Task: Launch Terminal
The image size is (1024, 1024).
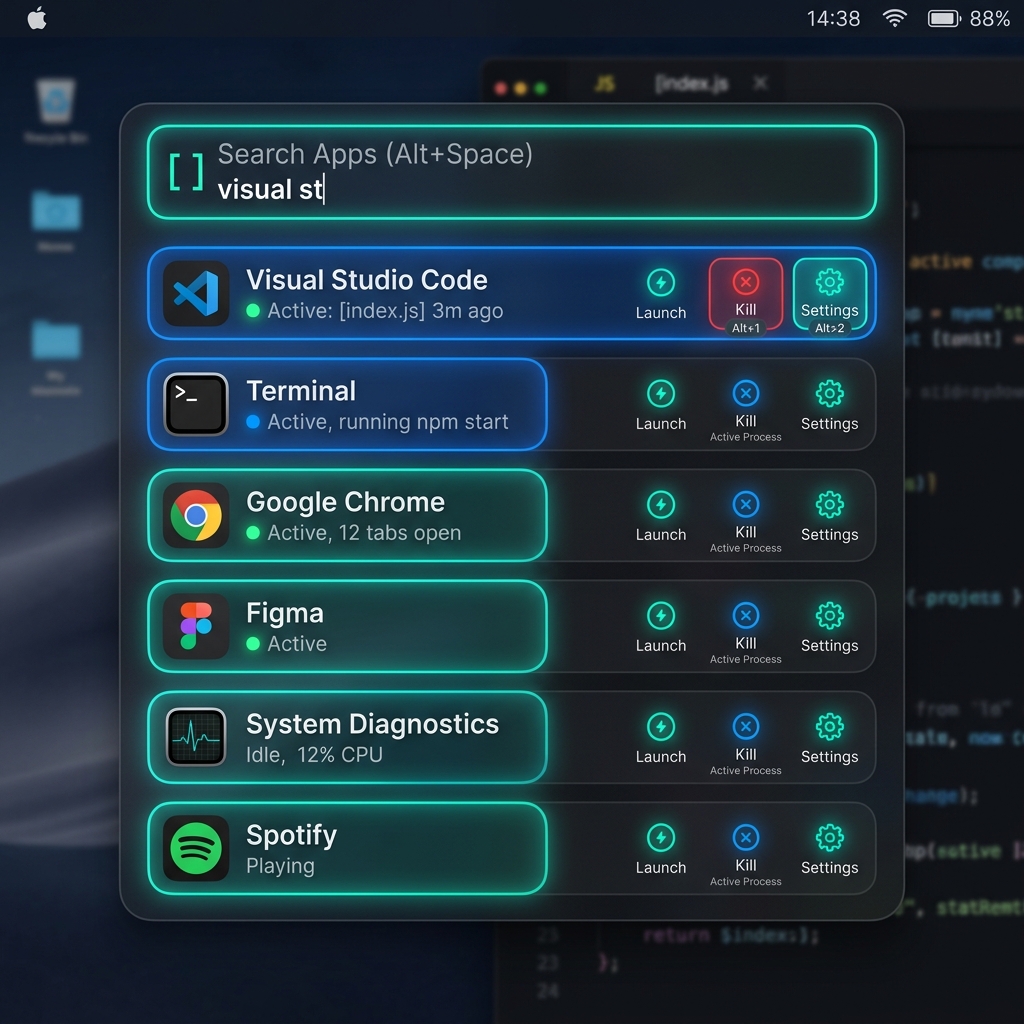Action: coord(661,405)
